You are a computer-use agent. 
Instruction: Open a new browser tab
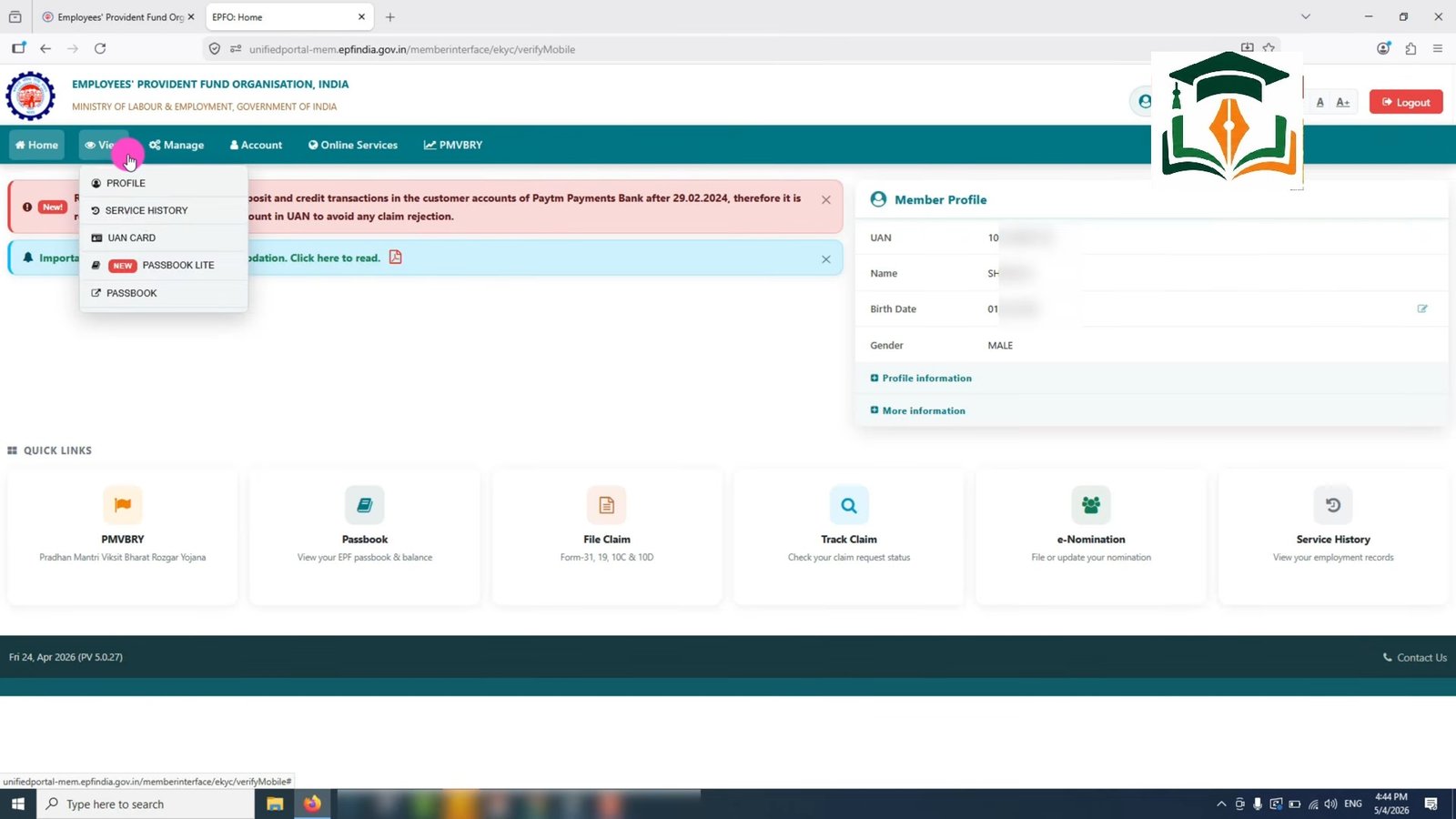[x=390, y=16]
